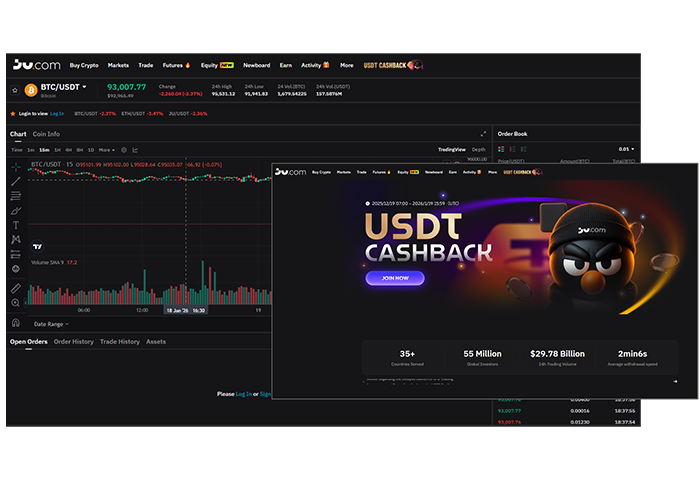The image size is (700, 480).
Task: Open chart indicators settings icon
Action: tap(127, 150)
